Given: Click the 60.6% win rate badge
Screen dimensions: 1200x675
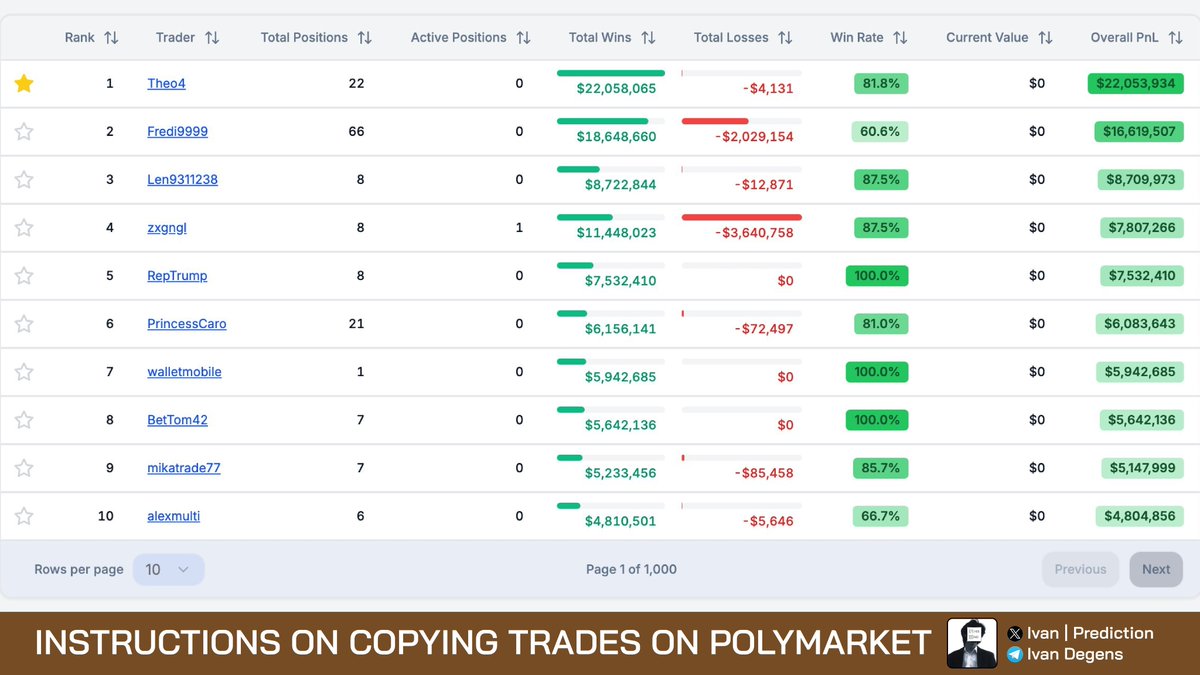Looking at the screenshot, I should [881, 132].
